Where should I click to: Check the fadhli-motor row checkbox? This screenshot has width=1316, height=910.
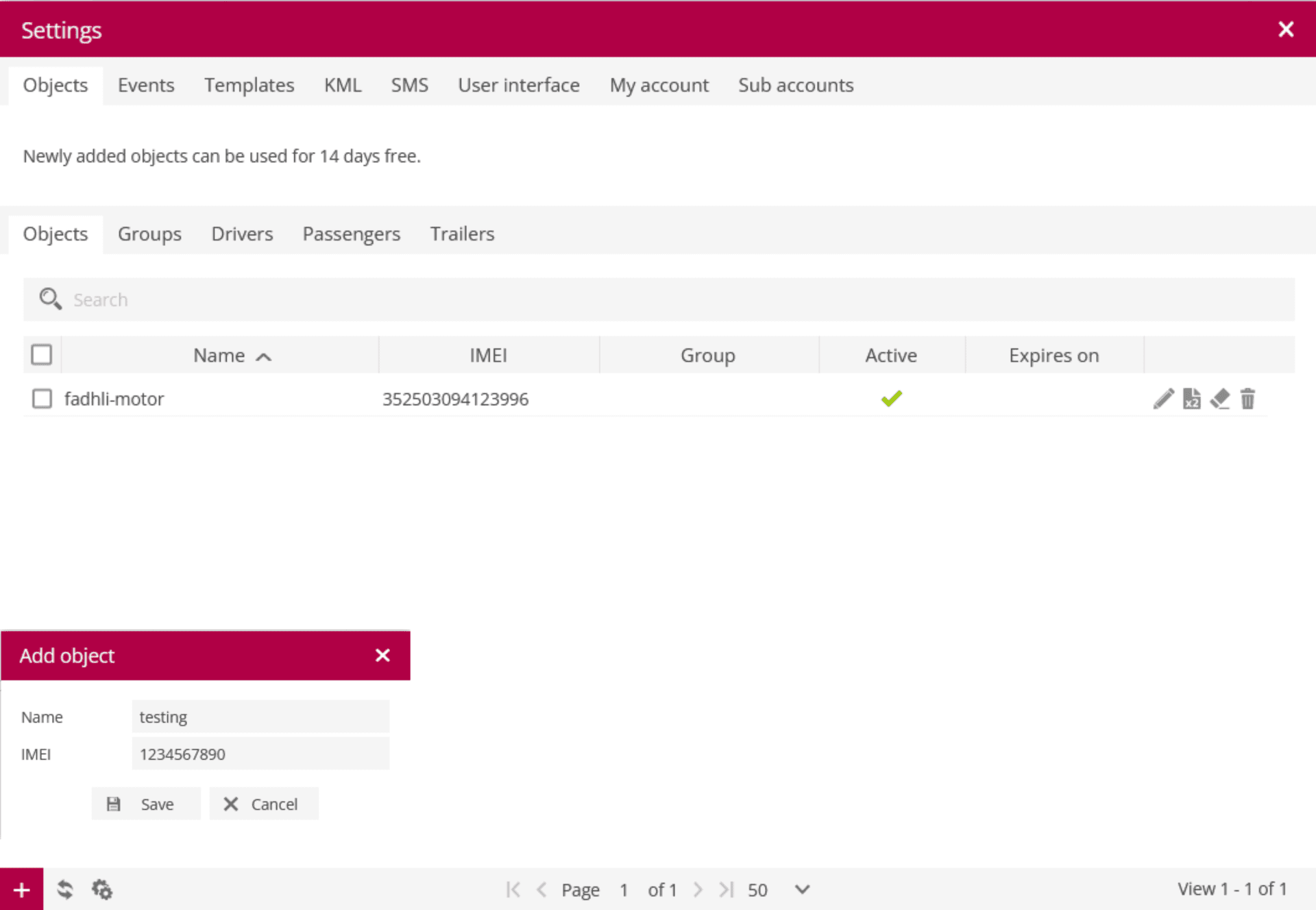coord(42,398)
